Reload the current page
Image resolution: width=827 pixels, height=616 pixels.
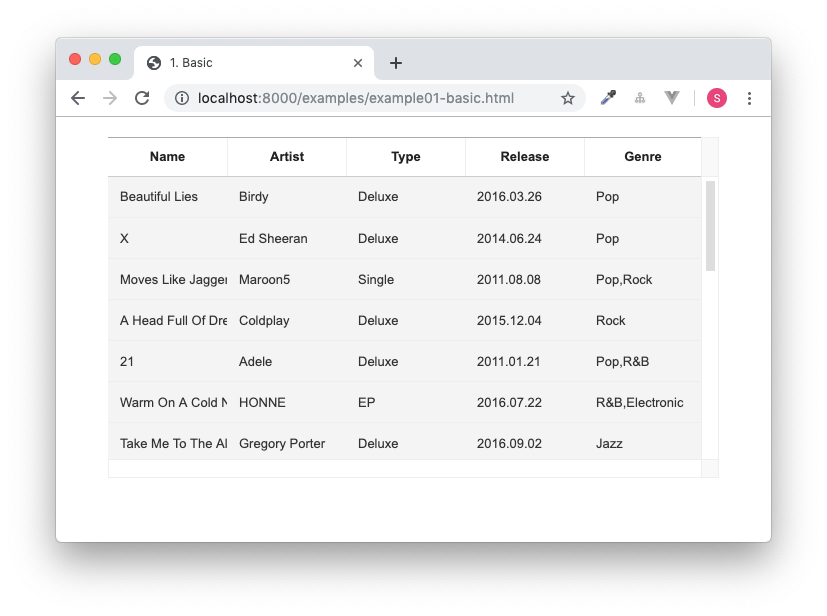(142, 98)
